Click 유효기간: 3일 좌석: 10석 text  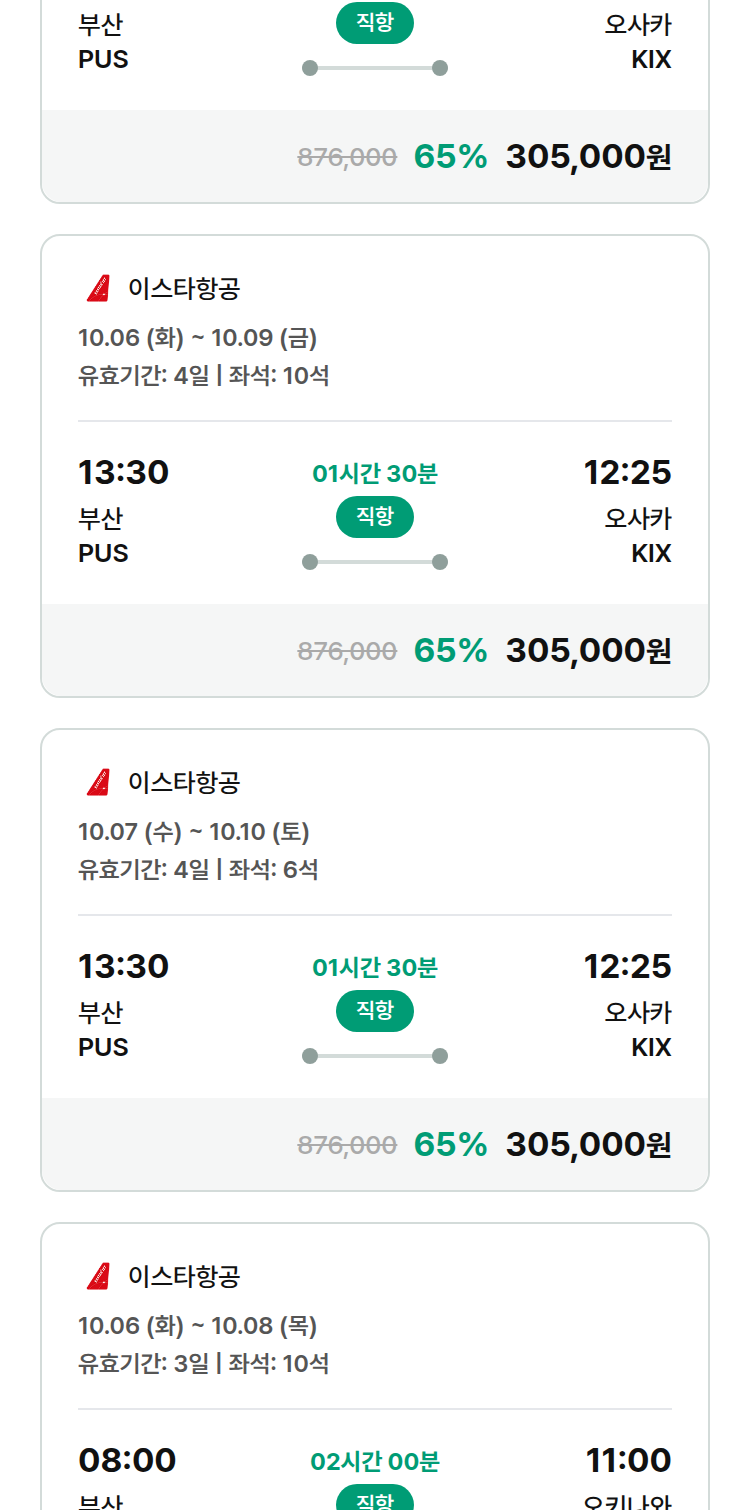pos(204,1363)
